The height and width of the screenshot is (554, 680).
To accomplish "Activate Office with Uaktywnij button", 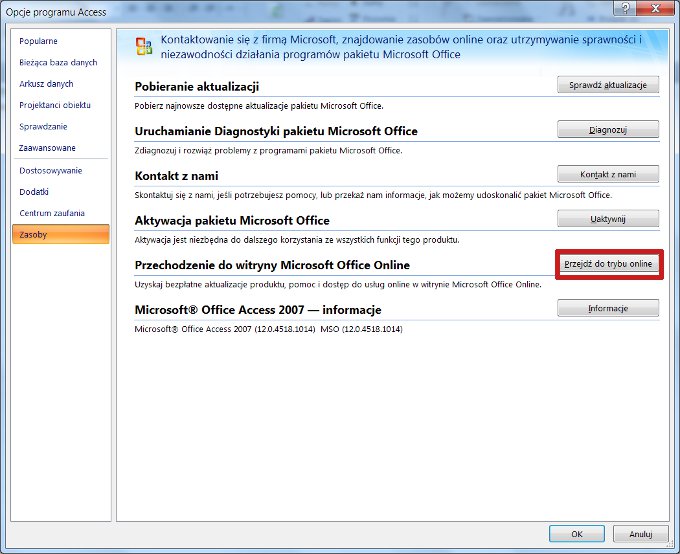I will click(608, 219).
